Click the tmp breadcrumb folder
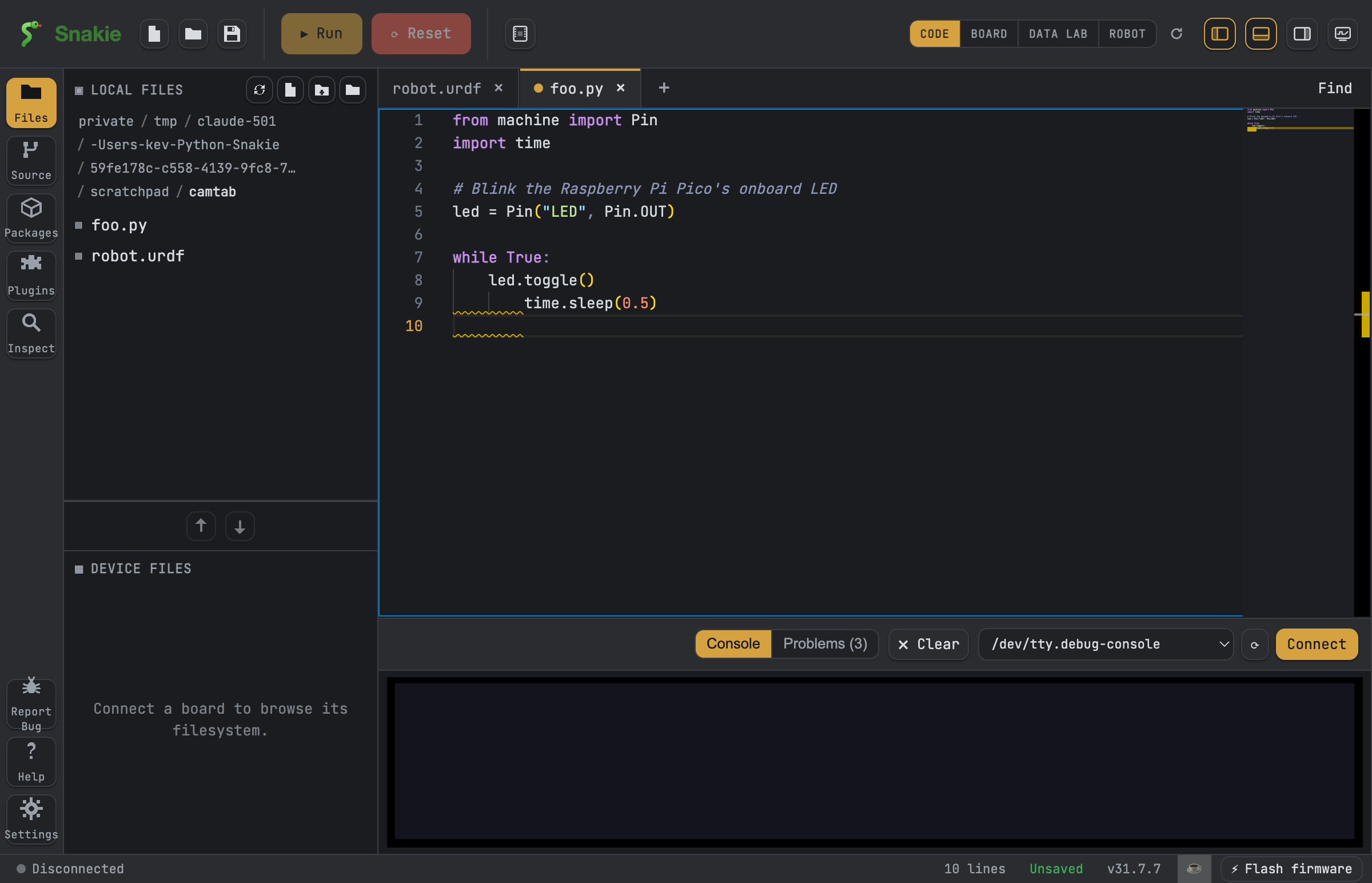Image resolution: width=1372 pixels, height=883 pixels. click(x=165, y=121)
